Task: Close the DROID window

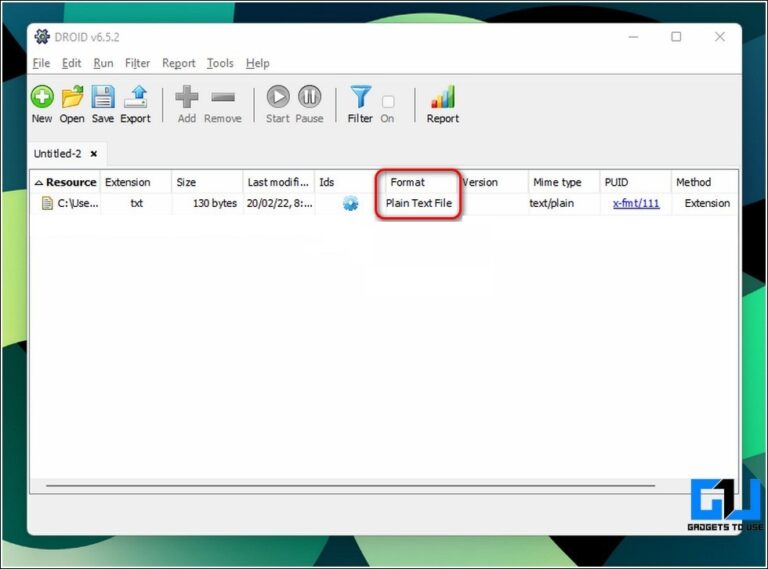Action: point(720,37)
